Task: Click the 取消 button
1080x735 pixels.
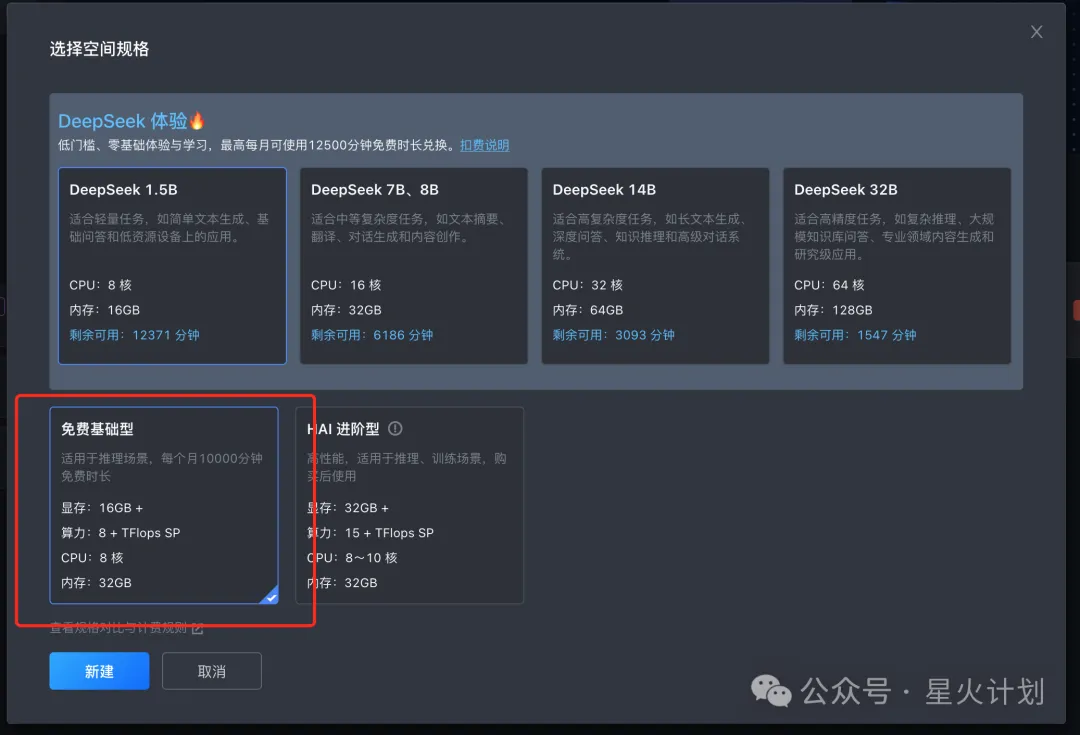Action: pyautogui.click(x=211, y=671)
